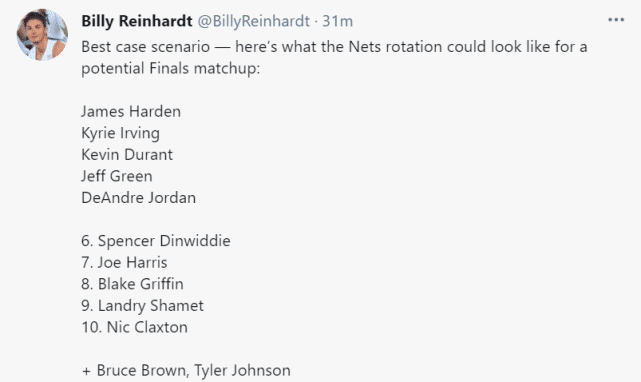
Task: Click the '8. Blake Griffin' entry
Action: pos(132,284)
